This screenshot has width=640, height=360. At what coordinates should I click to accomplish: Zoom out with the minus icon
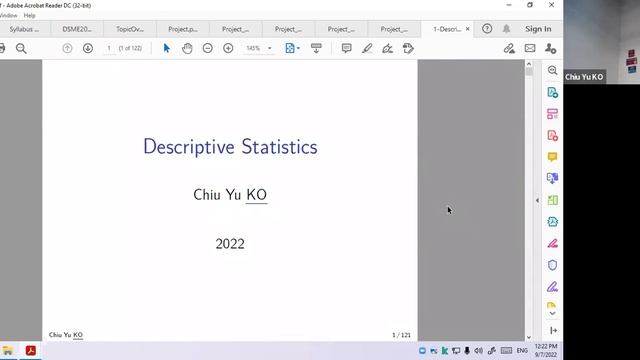tap(207, 48)
